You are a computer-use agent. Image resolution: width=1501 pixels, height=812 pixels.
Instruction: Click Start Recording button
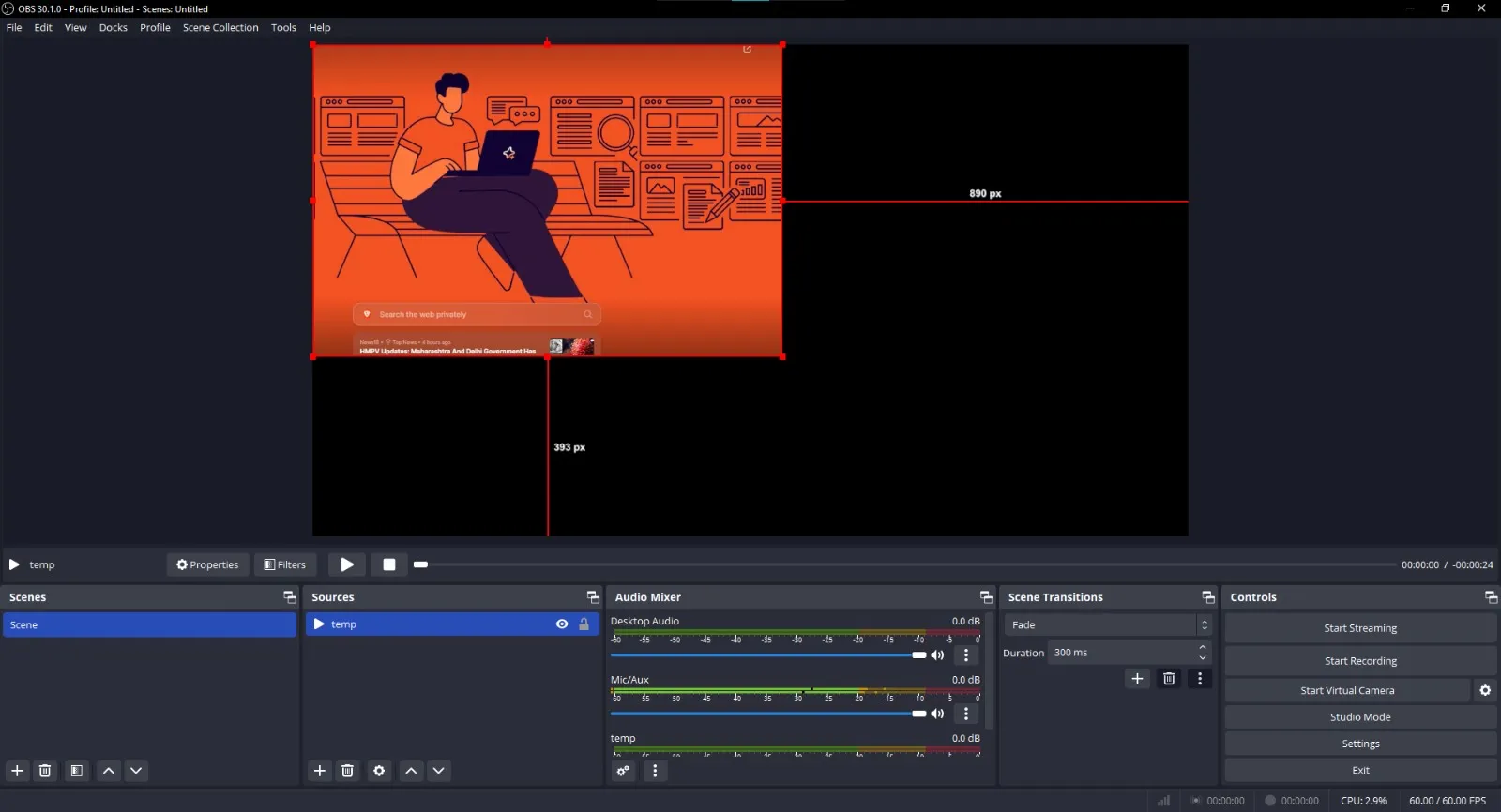click(x=1360, y=661)
